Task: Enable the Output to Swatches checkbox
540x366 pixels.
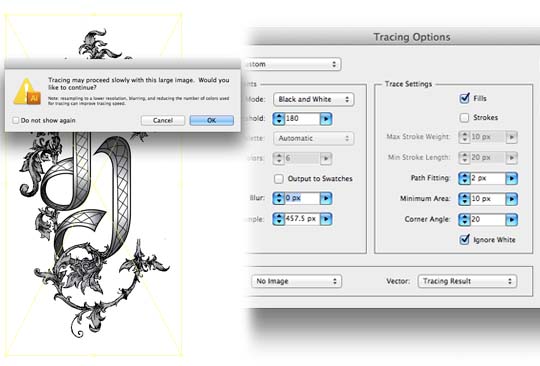Action: click(x=279, y=179)
